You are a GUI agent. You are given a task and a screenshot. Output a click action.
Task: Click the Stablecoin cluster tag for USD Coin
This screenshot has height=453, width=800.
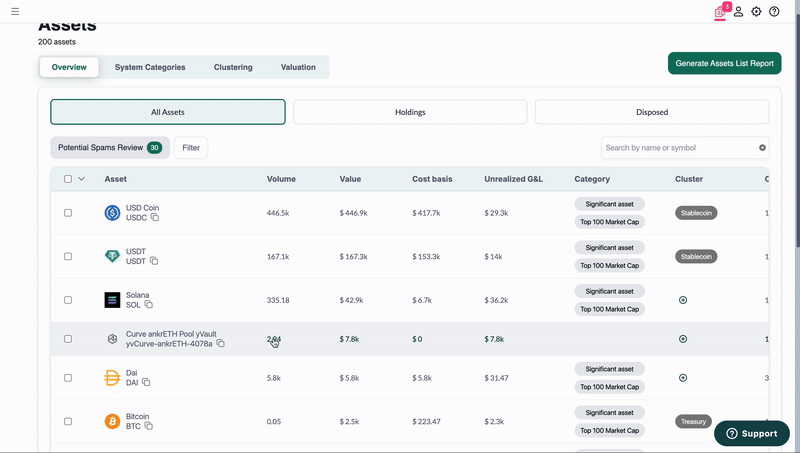click(x=696, y=213)
